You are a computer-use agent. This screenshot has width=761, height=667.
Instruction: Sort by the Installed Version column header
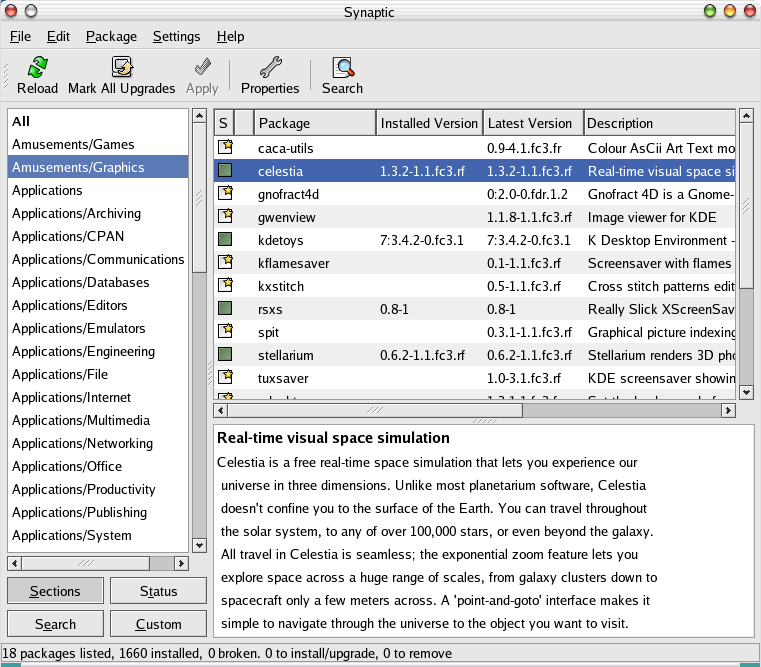pyautogui.click(x=429, y=123)
